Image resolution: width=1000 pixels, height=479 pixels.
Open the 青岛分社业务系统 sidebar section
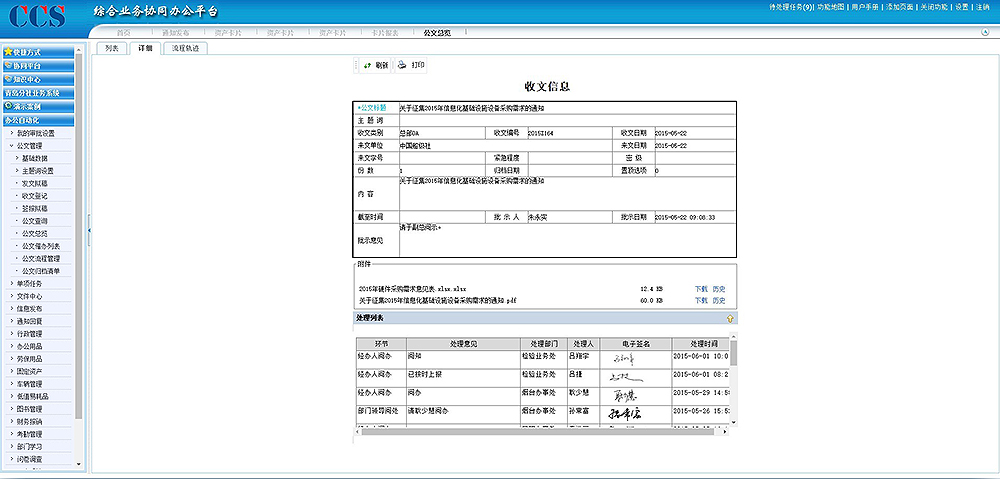pyautogui.click(x=38, y=93)
